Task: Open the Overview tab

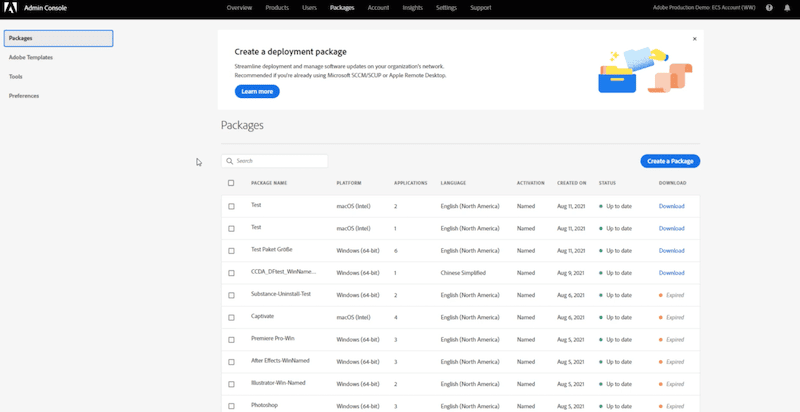Action: click(239, 8)
